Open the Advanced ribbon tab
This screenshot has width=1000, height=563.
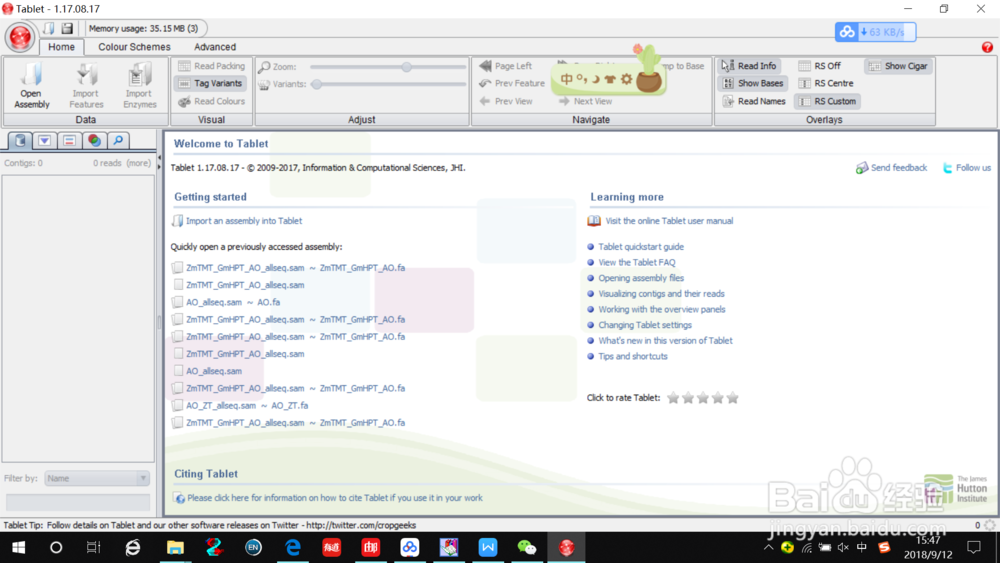click(x=215, y=47)
